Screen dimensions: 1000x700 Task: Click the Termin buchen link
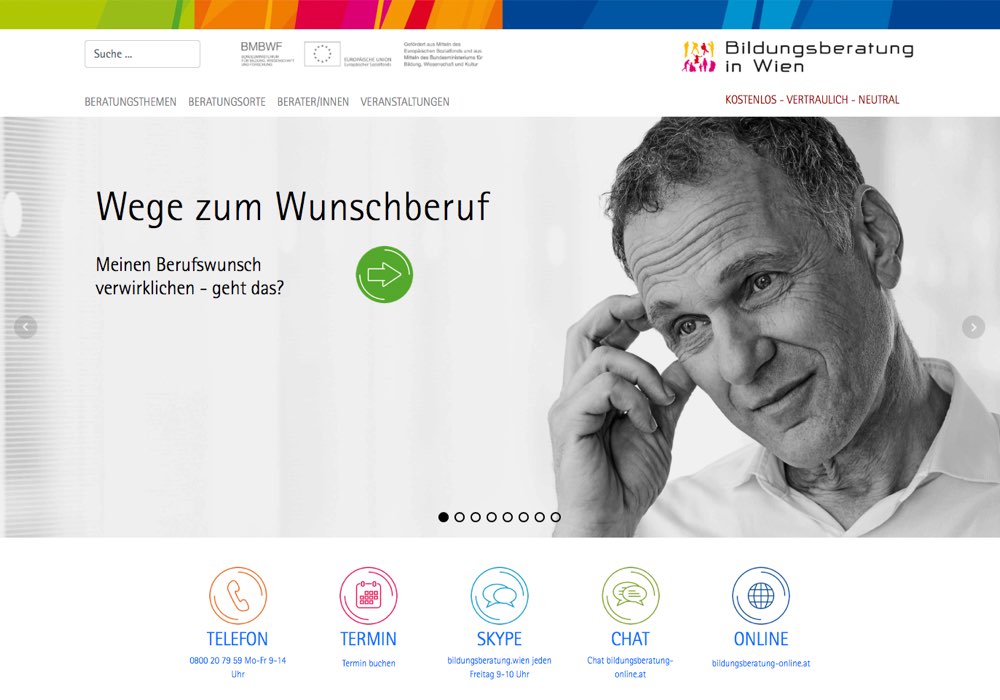[369, 663]
